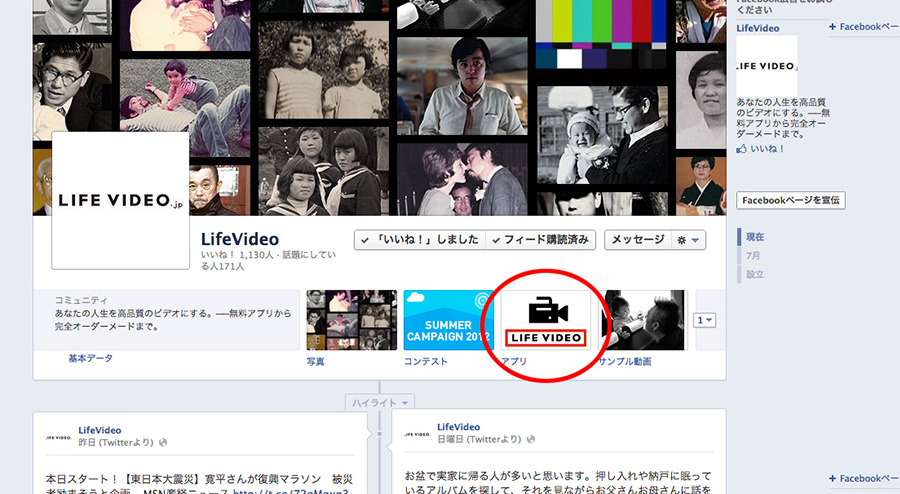The height and width of the screenshot is (494, 900).
Task: Click the globe privacy icon on left post
Action: pyautogui.click(x=163, y=442)
